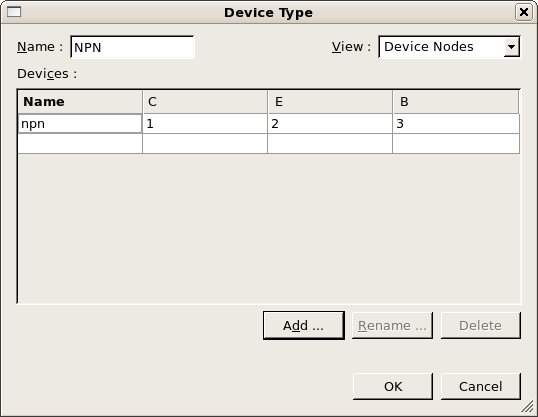Click the window menu icon in title bar
Viewport: 538px width, 417px height.
pyautogui.click(x=14, y=12)
